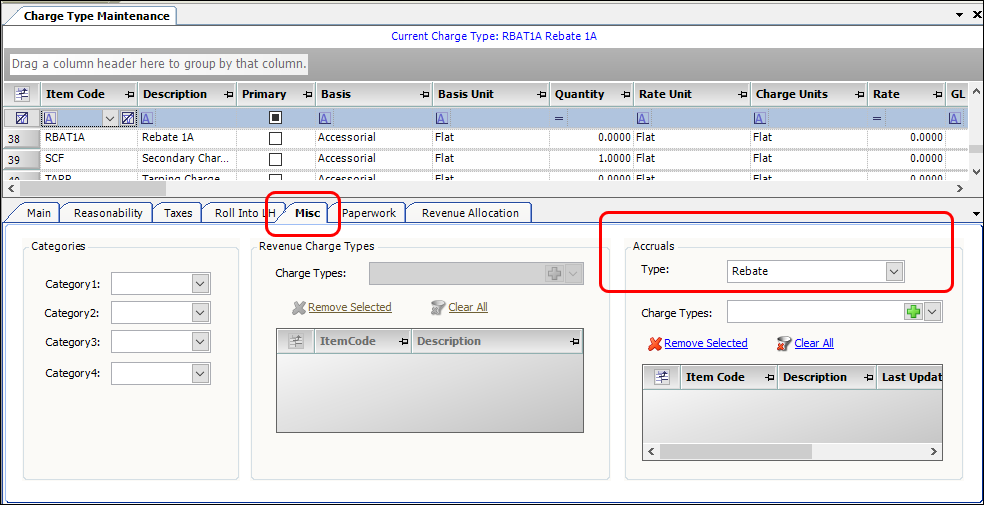The width and height of the screenshot is (984, 505).
Task: Open the Accruals Type dropdown showing Rebate
Action: tap(894, 271)
